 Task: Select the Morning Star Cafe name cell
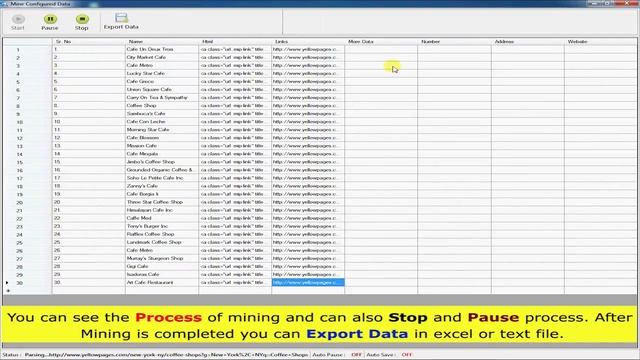(x=162, y=130)
